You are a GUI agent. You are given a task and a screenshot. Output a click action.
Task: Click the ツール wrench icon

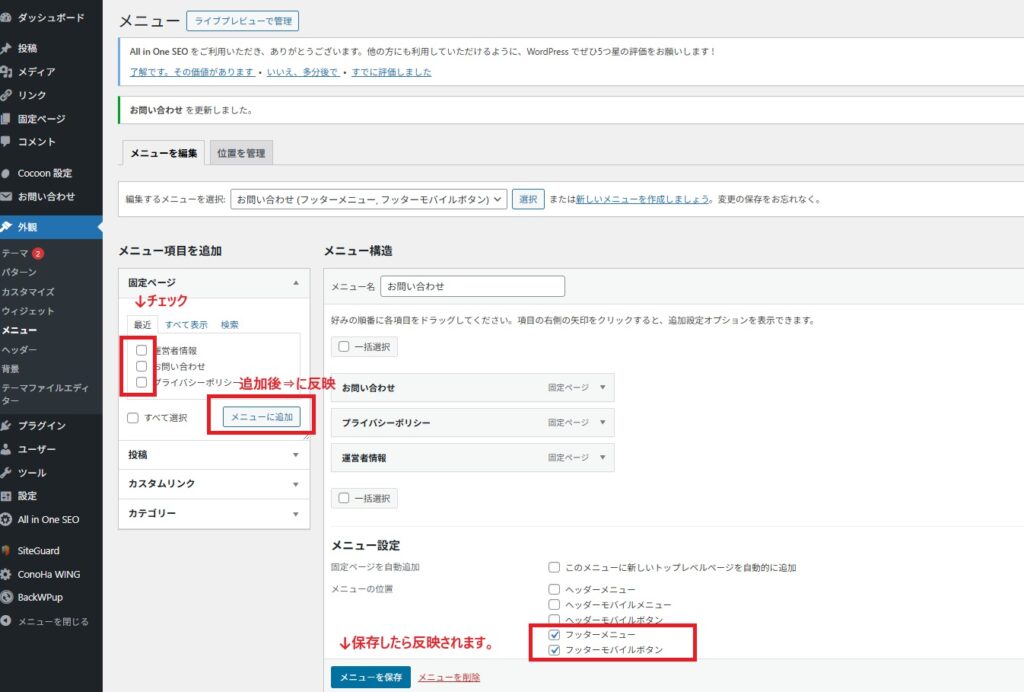(7, 473)
